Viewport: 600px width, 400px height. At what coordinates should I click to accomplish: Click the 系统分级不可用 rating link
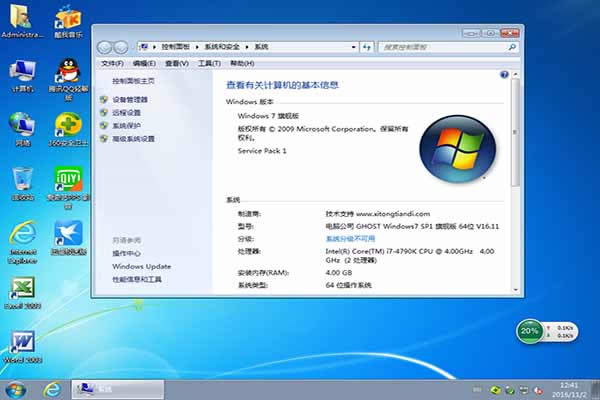click(350, 239)
